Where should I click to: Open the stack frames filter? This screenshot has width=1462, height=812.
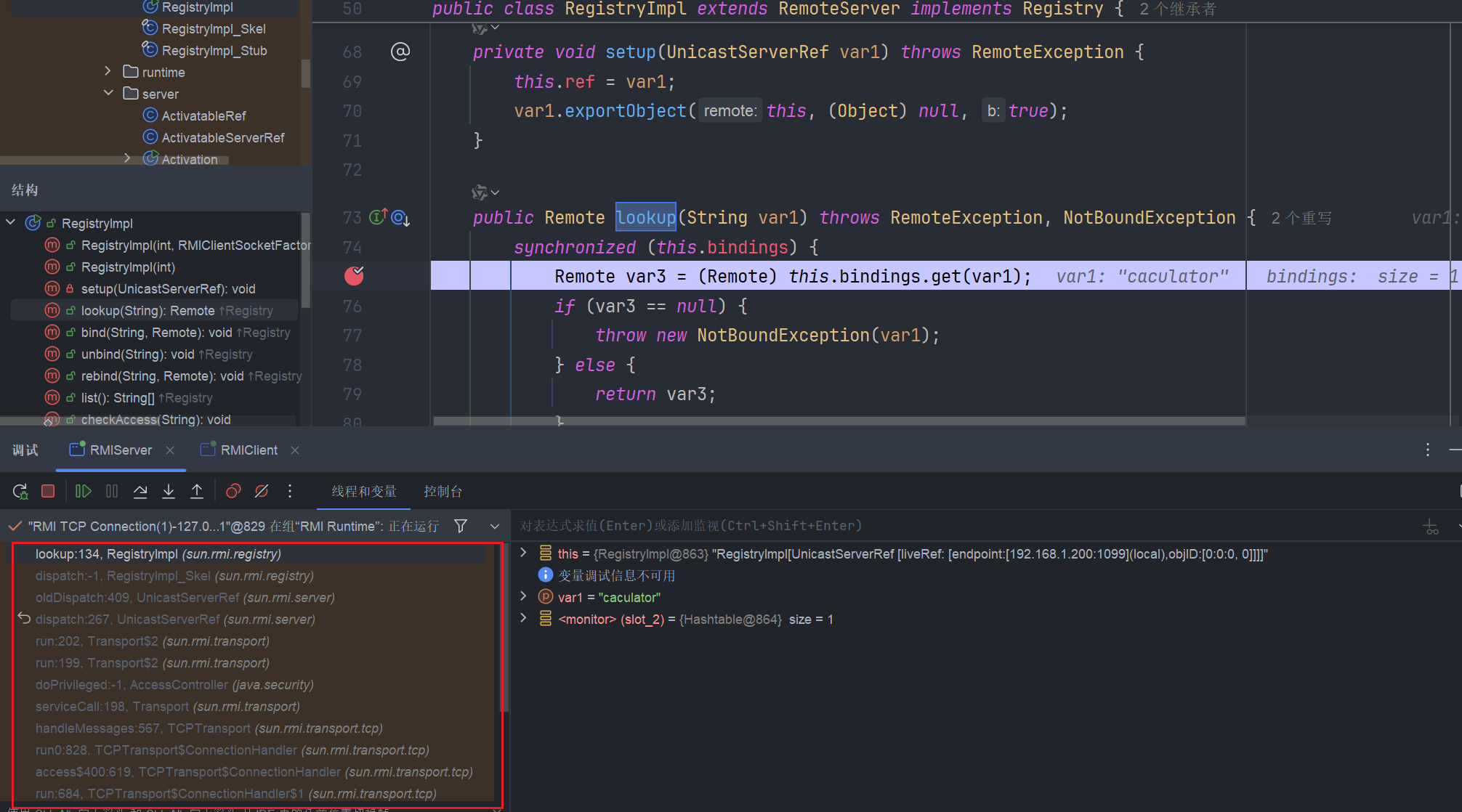click(461, 526)
